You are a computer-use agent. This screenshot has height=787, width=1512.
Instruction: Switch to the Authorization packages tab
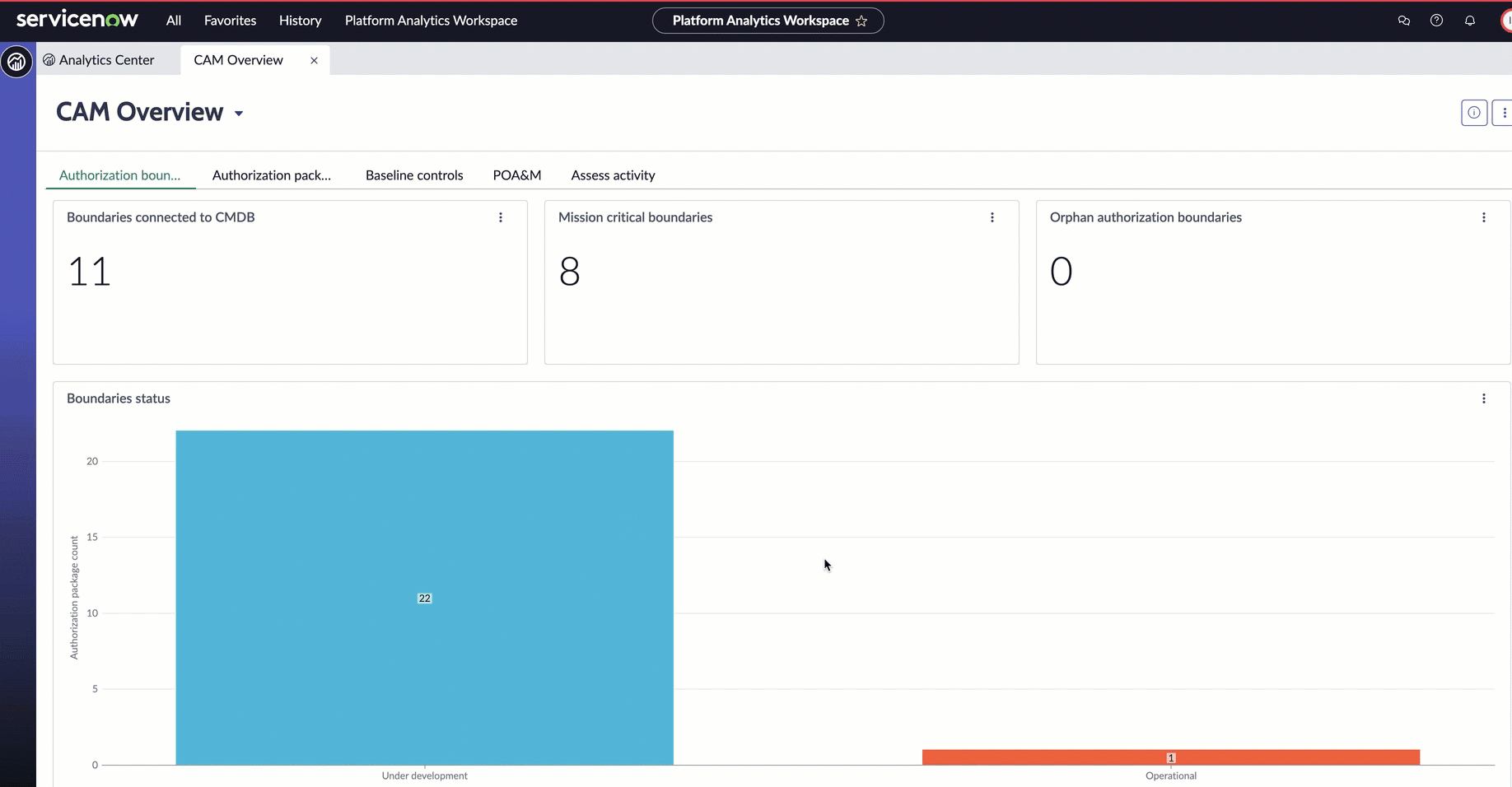[272, 175]
